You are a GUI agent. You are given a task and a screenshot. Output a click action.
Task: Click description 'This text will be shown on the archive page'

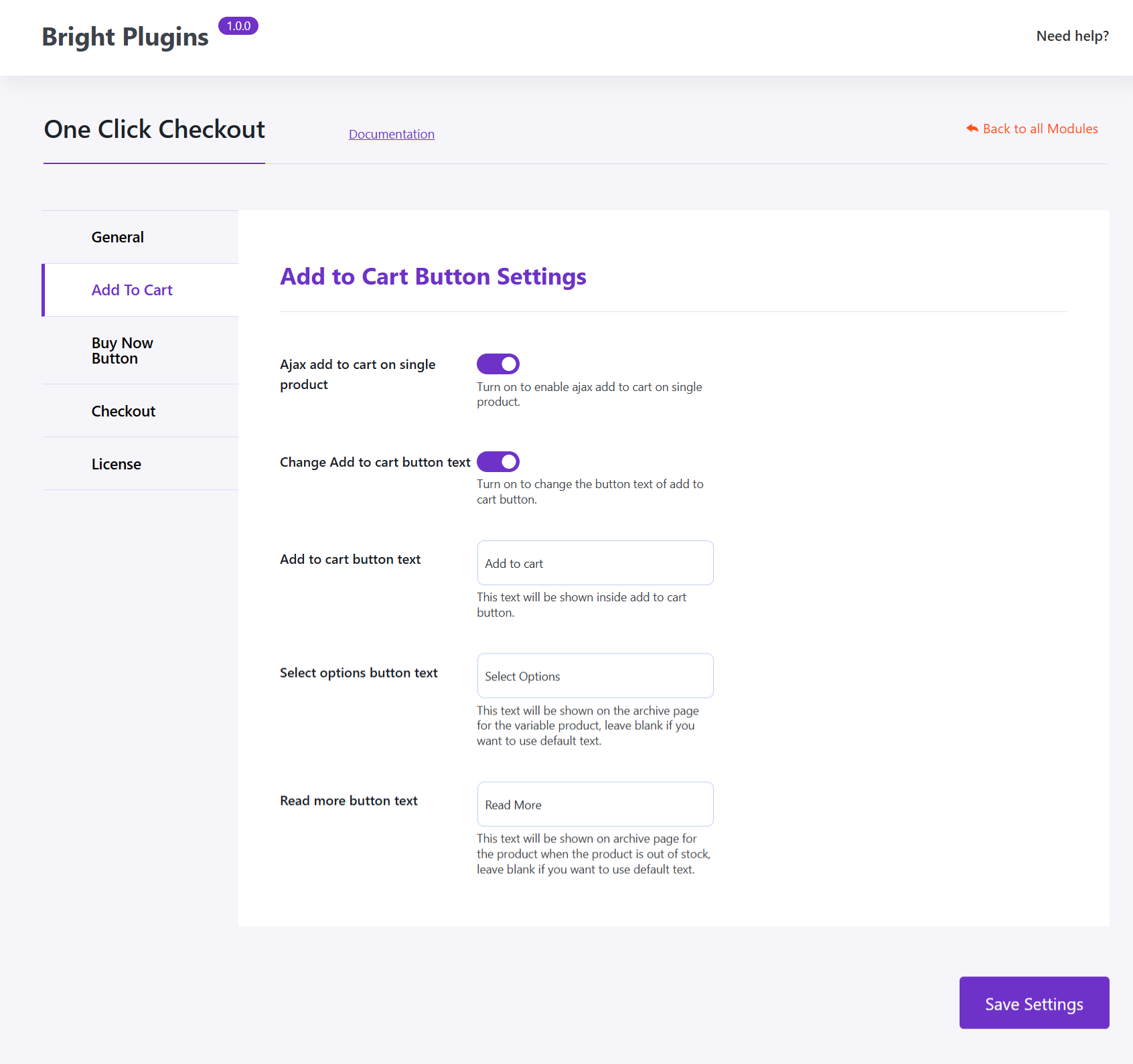588,726
